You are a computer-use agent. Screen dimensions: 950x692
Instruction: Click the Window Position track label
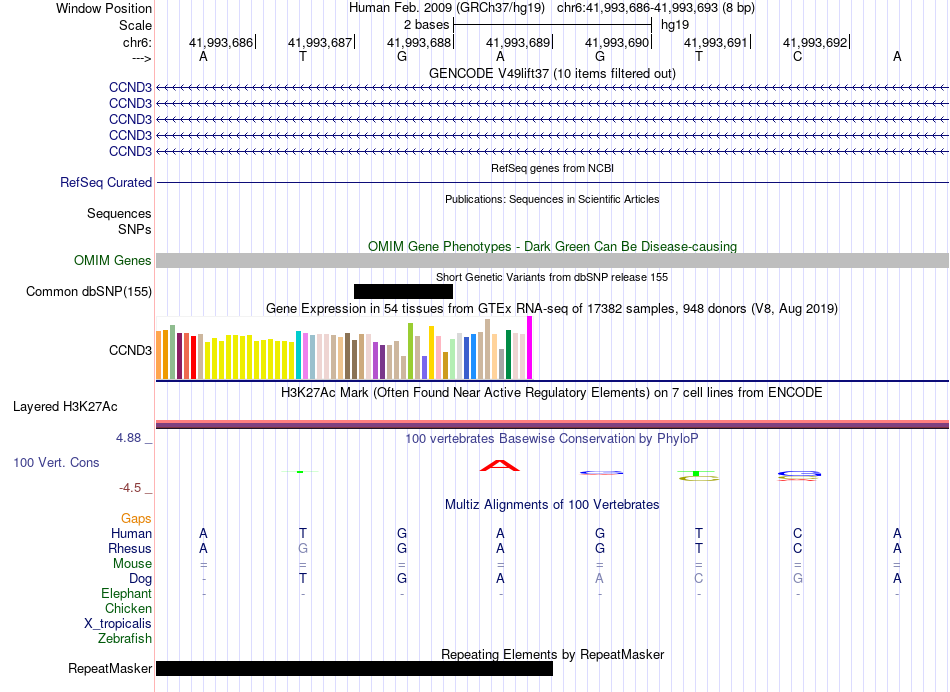[104, 8]
